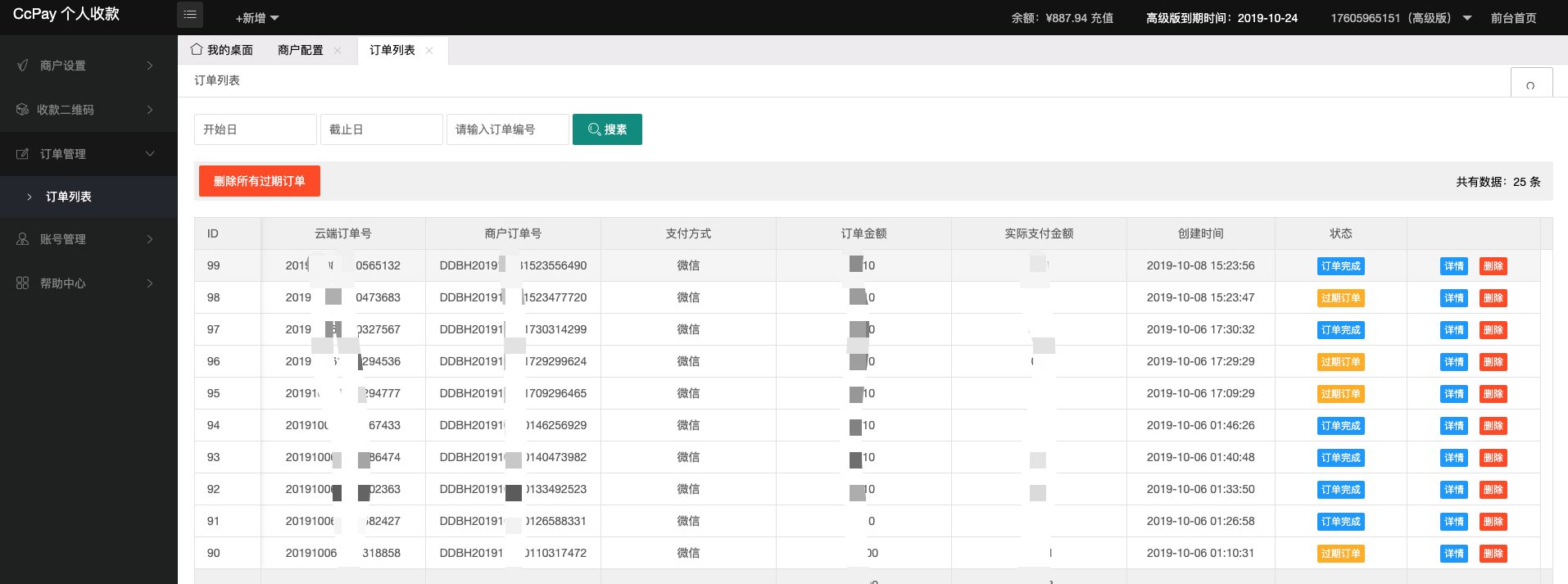This screenshot has height=584, width=1568.
Task: Open the +新增 dropdown menu
Action: coord(257,18)
